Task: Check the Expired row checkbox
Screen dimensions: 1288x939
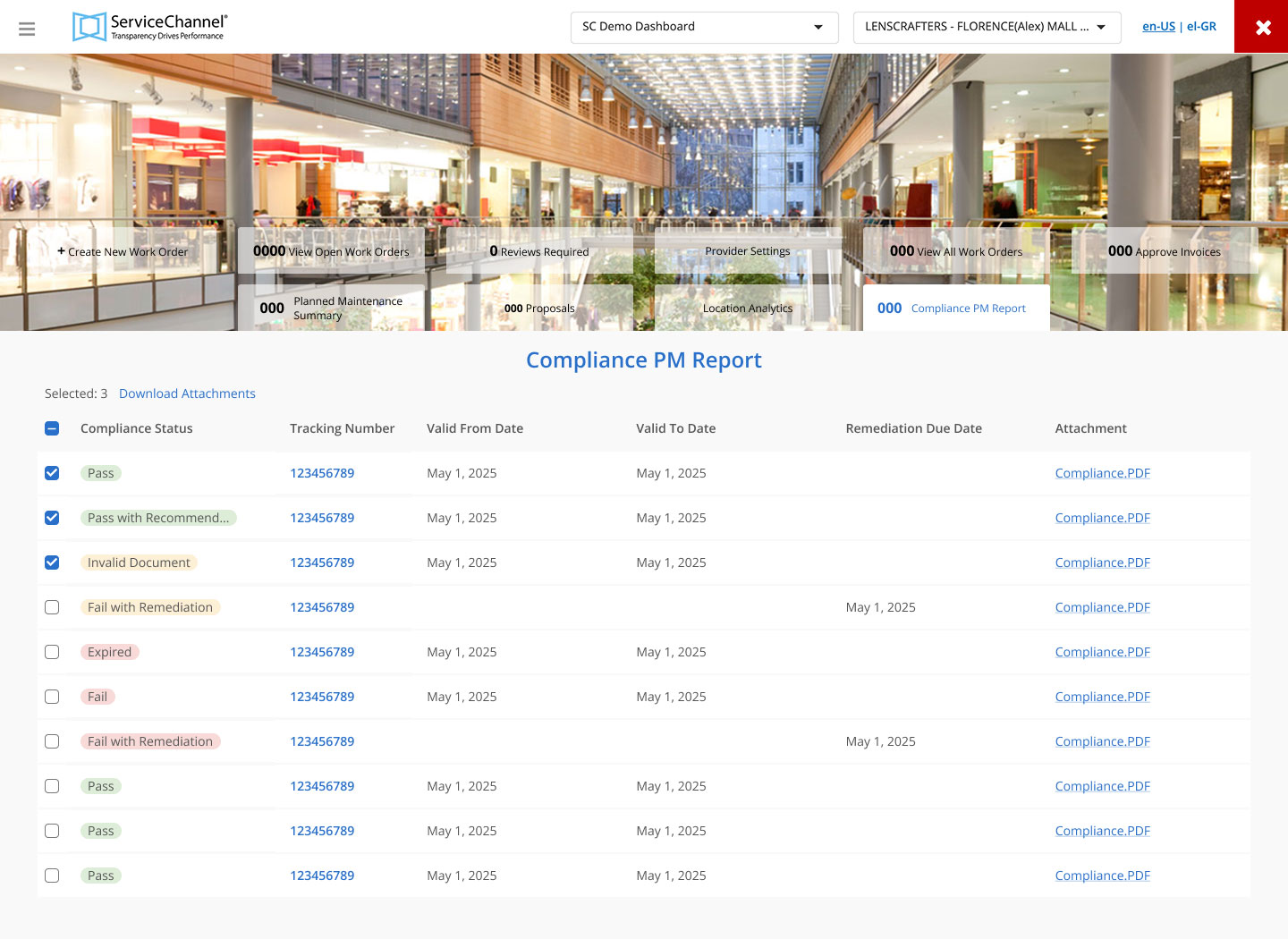Action: (x=52, y=652)
